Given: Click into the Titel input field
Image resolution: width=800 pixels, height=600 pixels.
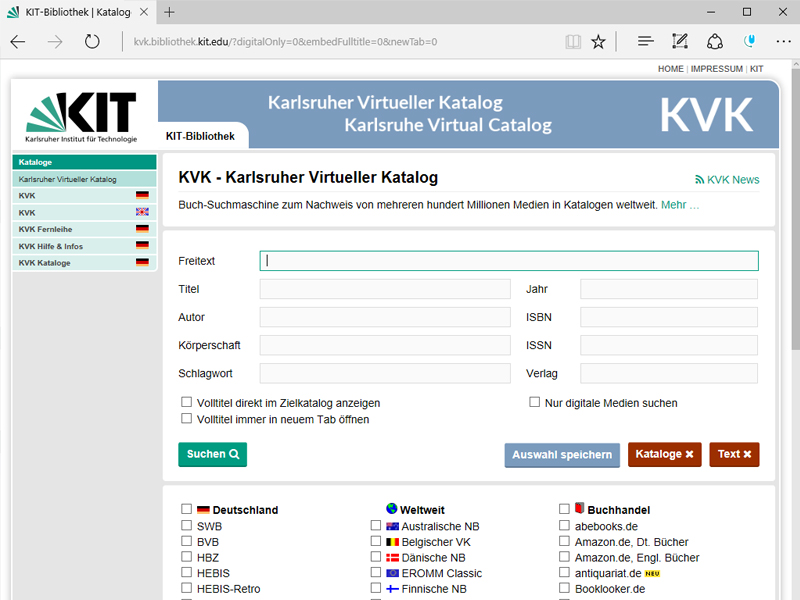Looking at the screenshot, I should (385, 289).
